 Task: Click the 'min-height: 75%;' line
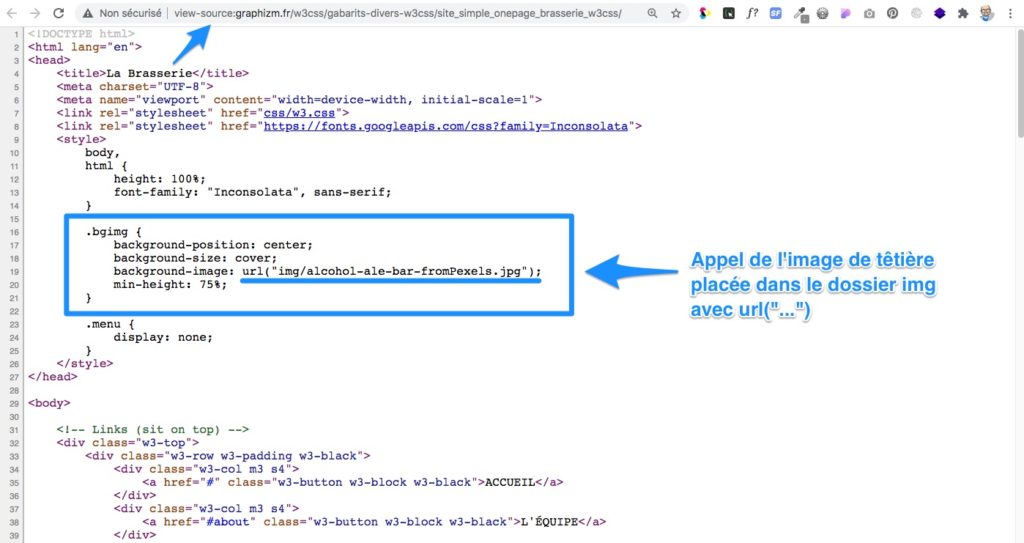tap(170, 285)
